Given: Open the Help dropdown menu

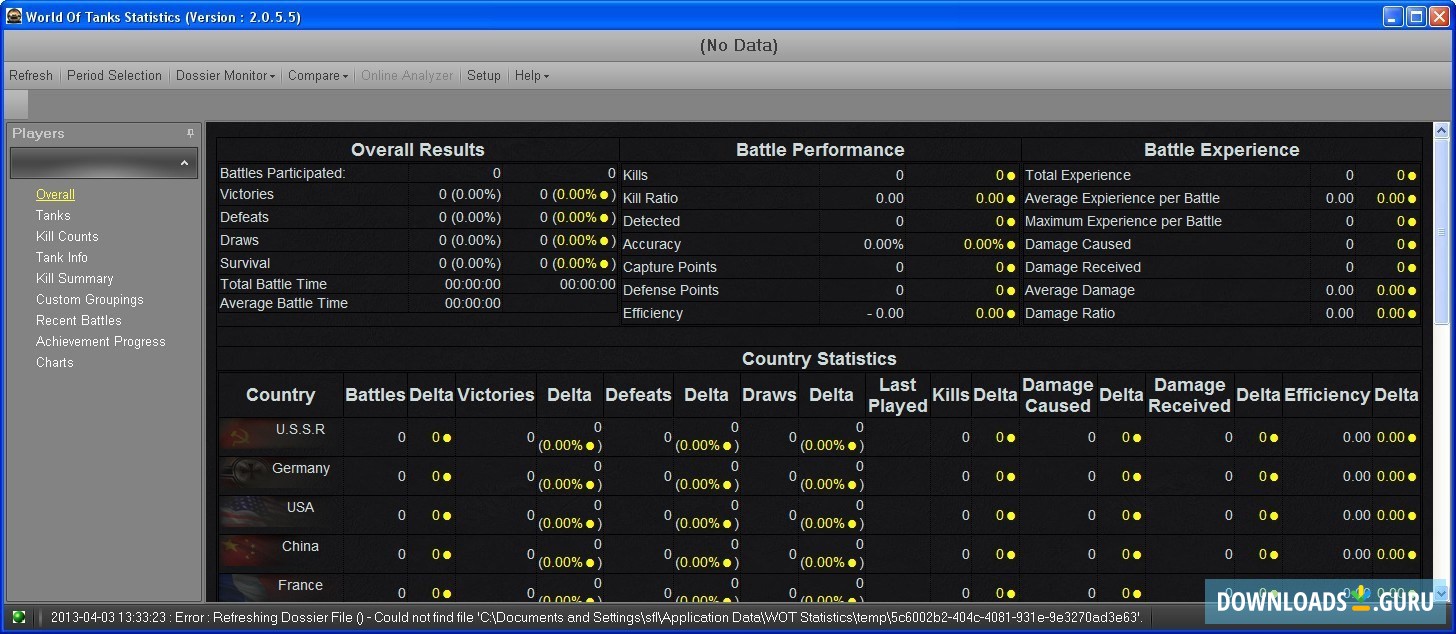Looking at the screenshot, I should [531, 75].
